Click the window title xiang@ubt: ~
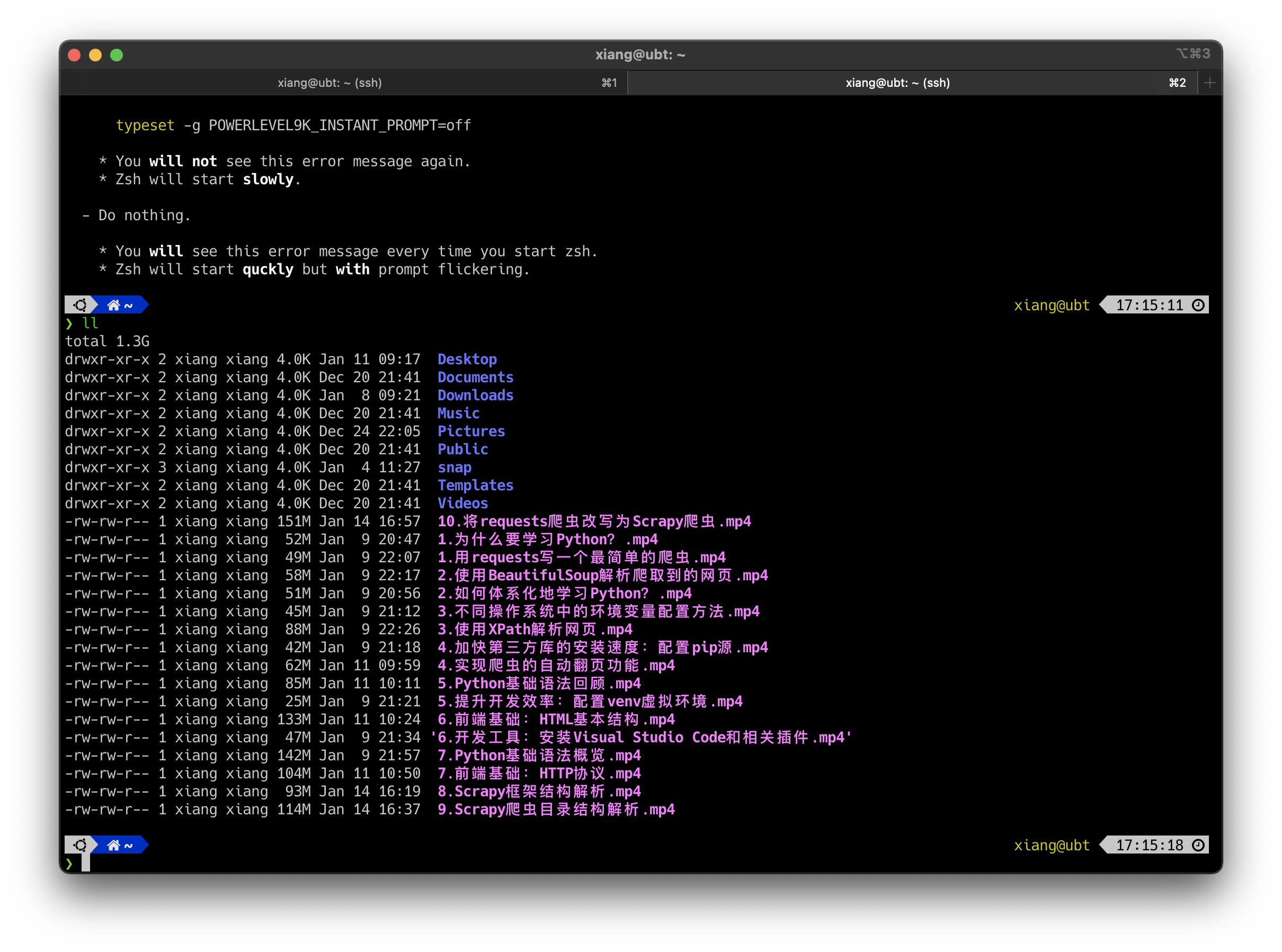1282x952 pixels. click(640, 55)
